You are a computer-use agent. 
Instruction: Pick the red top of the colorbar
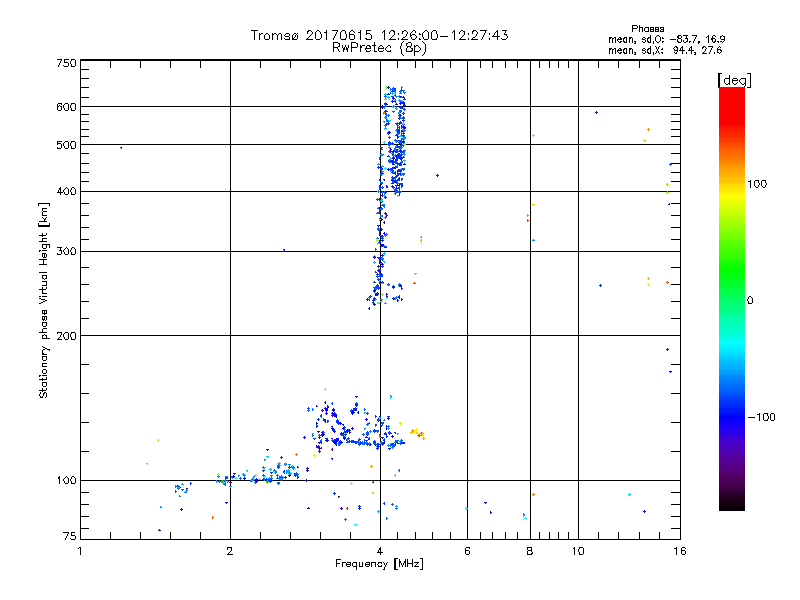tap(731, 93)
